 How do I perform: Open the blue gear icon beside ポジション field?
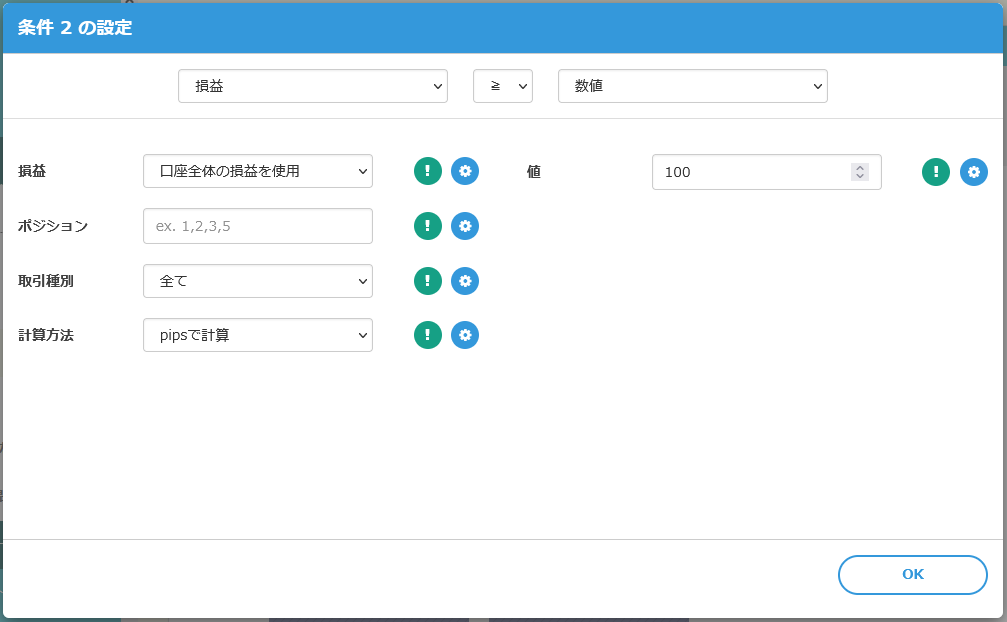click(465, 226)
